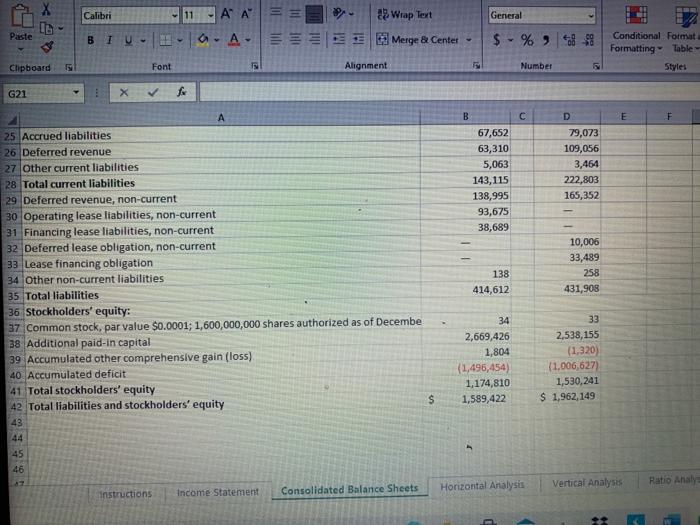Click the Paste clipboard icon
The width and height of the screenshot is (700, 525).
[x=21, y=17]
